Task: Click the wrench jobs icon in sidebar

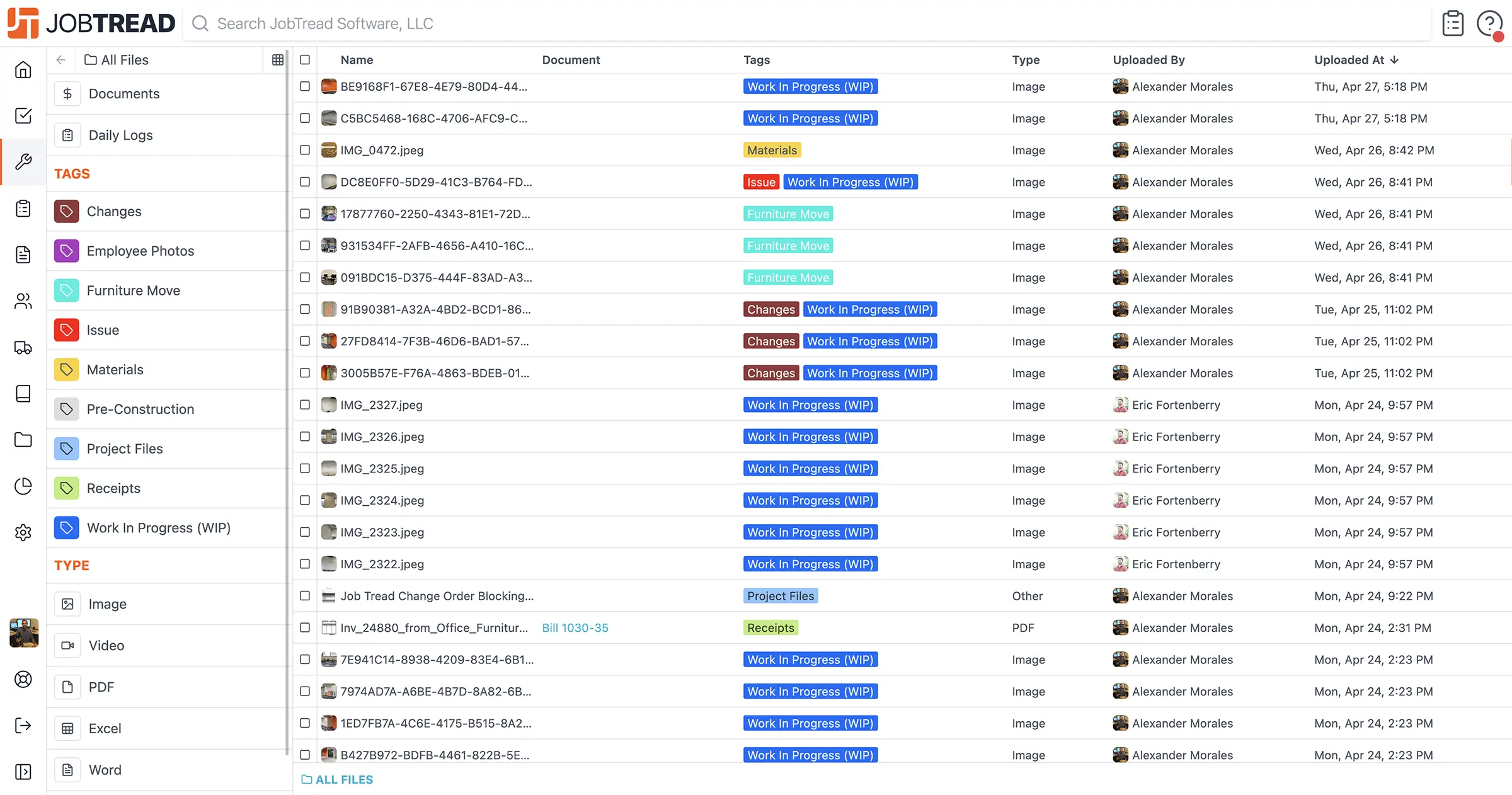Action: click(23, 162)
